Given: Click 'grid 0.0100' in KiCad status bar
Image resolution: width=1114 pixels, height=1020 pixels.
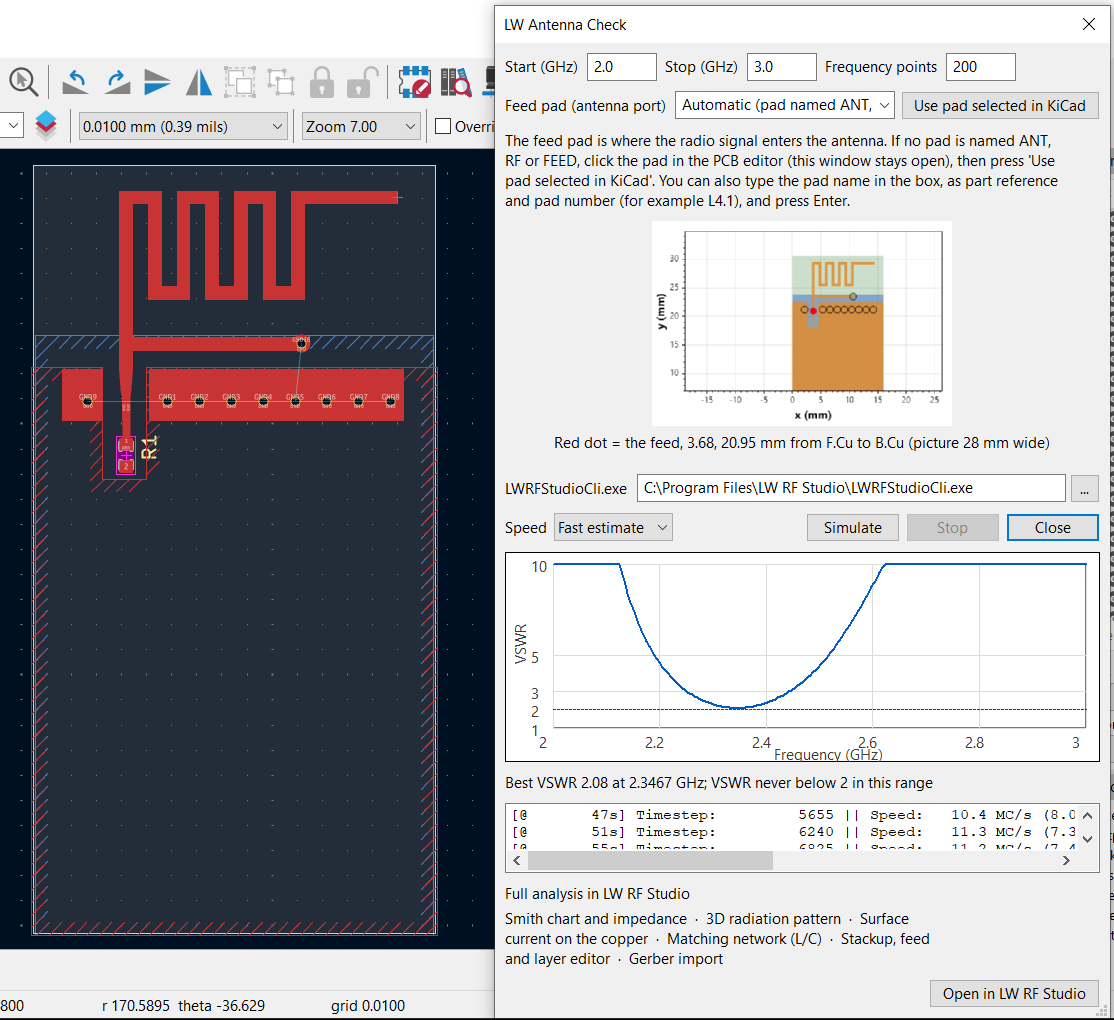Looking at the screenshot, I should (x=367, y=1005).
